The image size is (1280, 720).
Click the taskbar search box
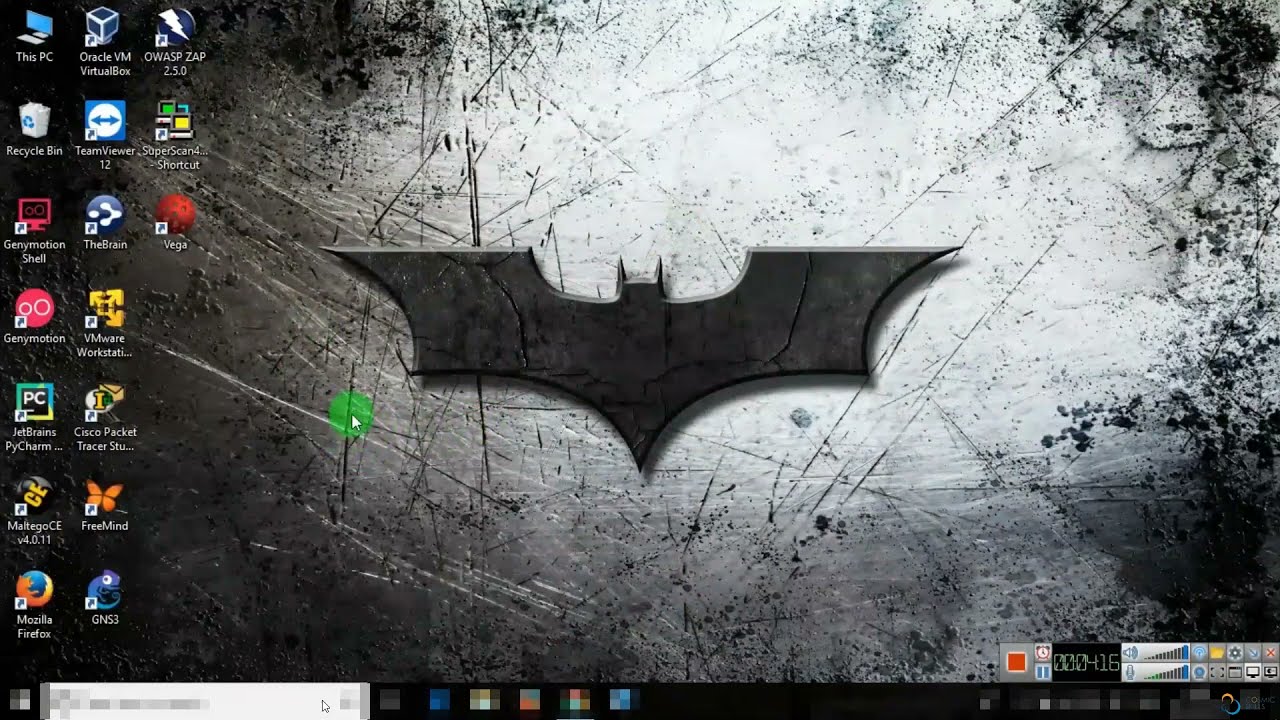(x=205, y=702)
